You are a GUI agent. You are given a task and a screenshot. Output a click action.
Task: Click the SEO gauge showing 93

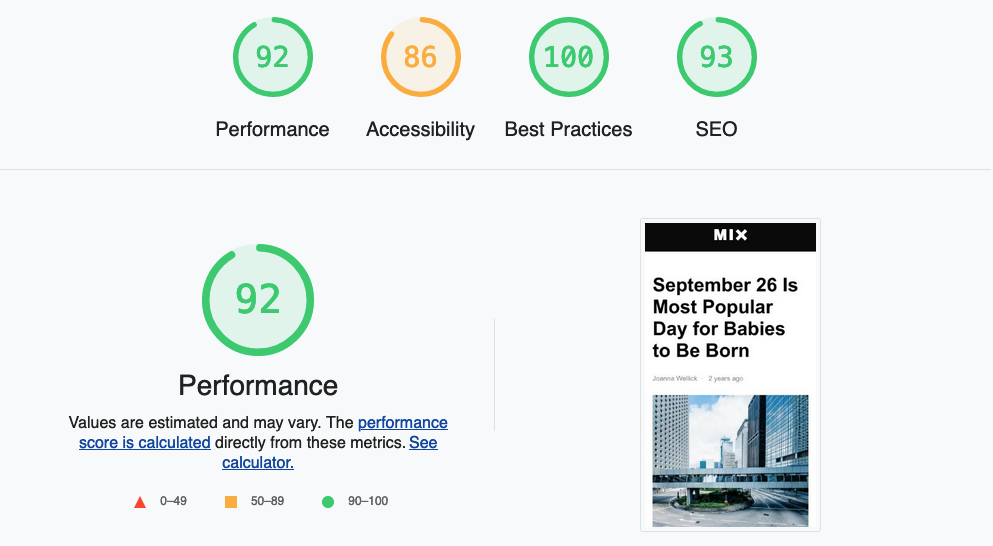click(716, 57)
